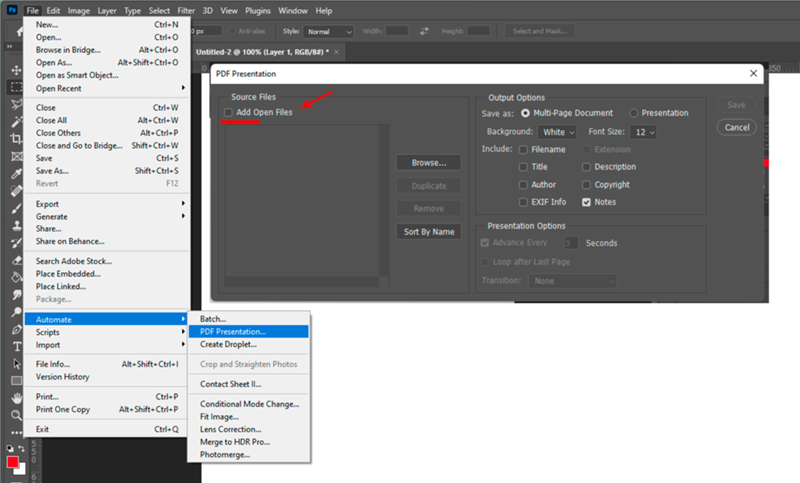Select the Crop tool
Viewport: 800px width, 483px height.
16,139
